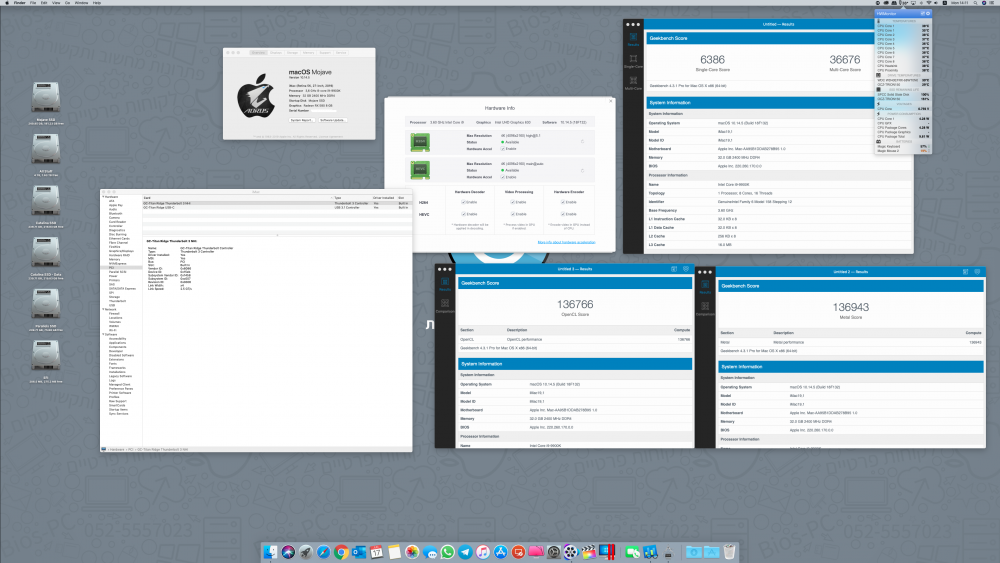Image resolution: width=1000 pixels, height=563 pixels.
Task: Open Parallels Desktop icon in Dock
Action: coord(607,552)
